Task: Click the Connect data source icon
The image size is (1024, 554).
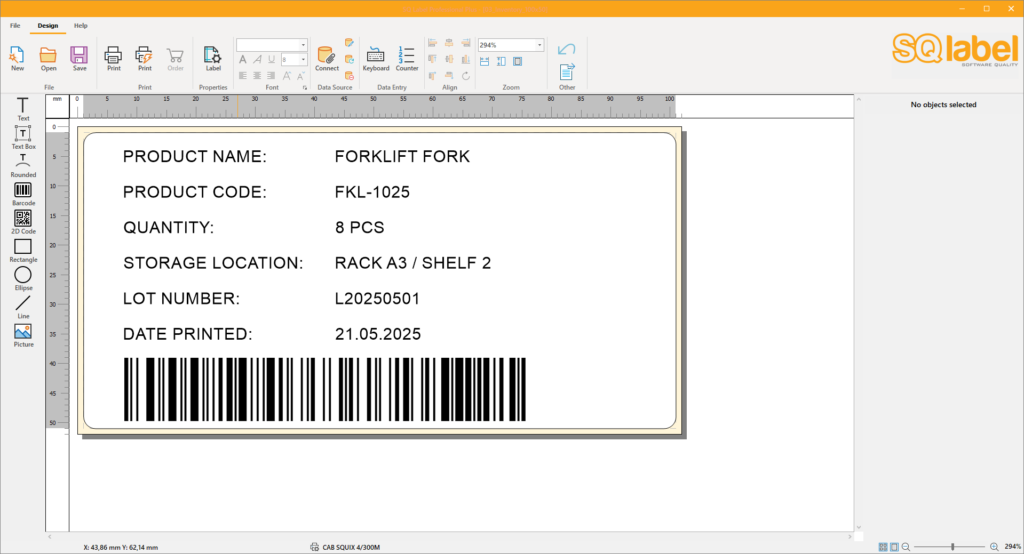Action: 327,55
